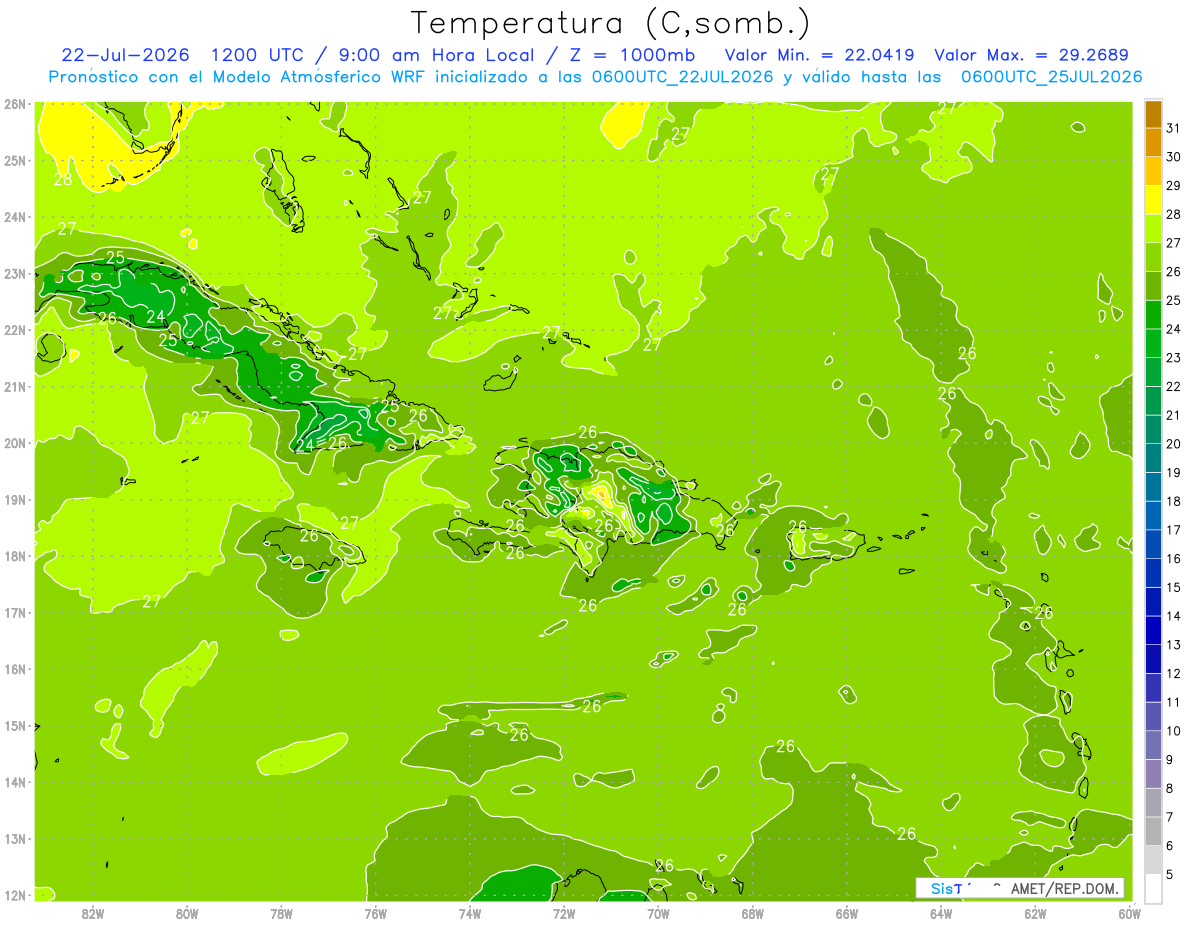Click the 21N latitude axis label

point(14,386)
